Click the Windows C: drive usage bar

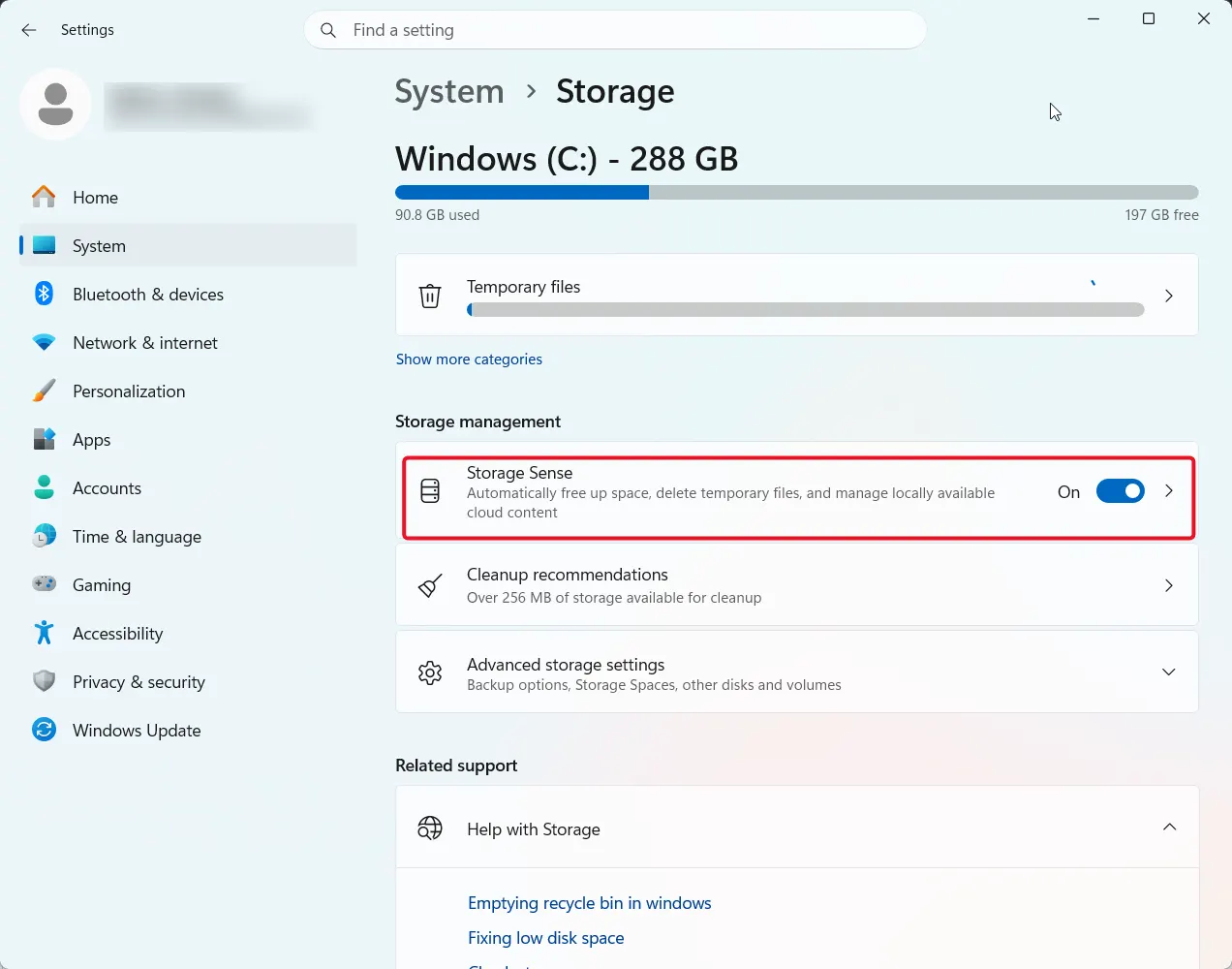(x=797, y=192)
